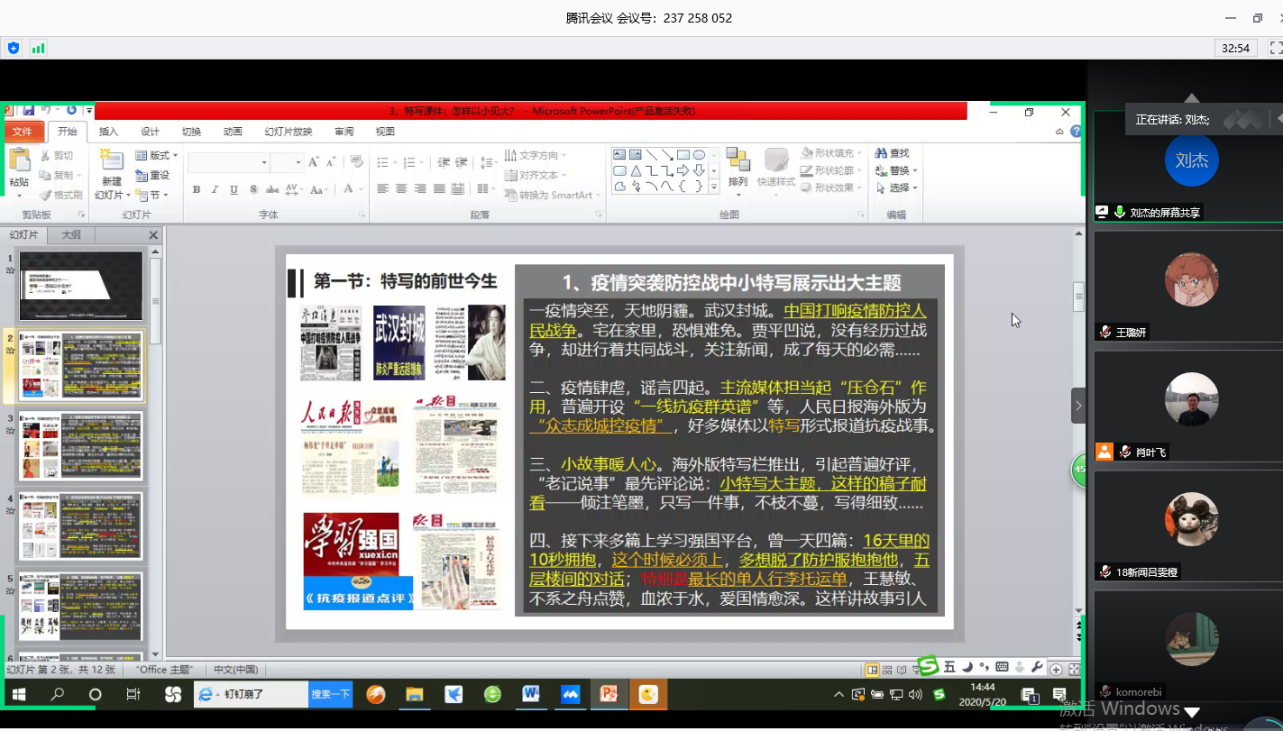Click the PowerPoint icon in Windows taskbar

(608, 694)
